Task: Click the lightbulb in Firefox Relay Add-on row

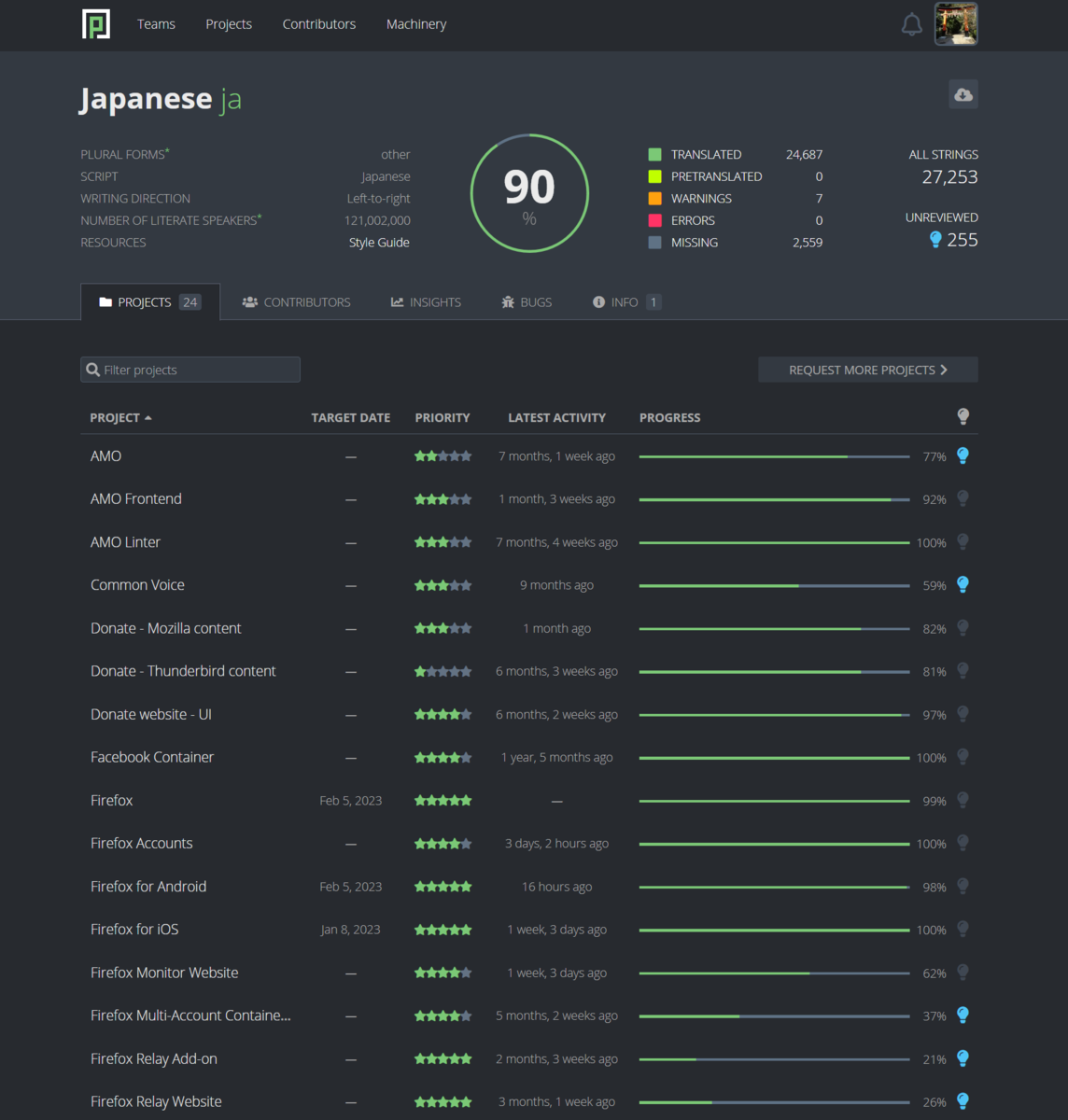Action: (963, 1058)
